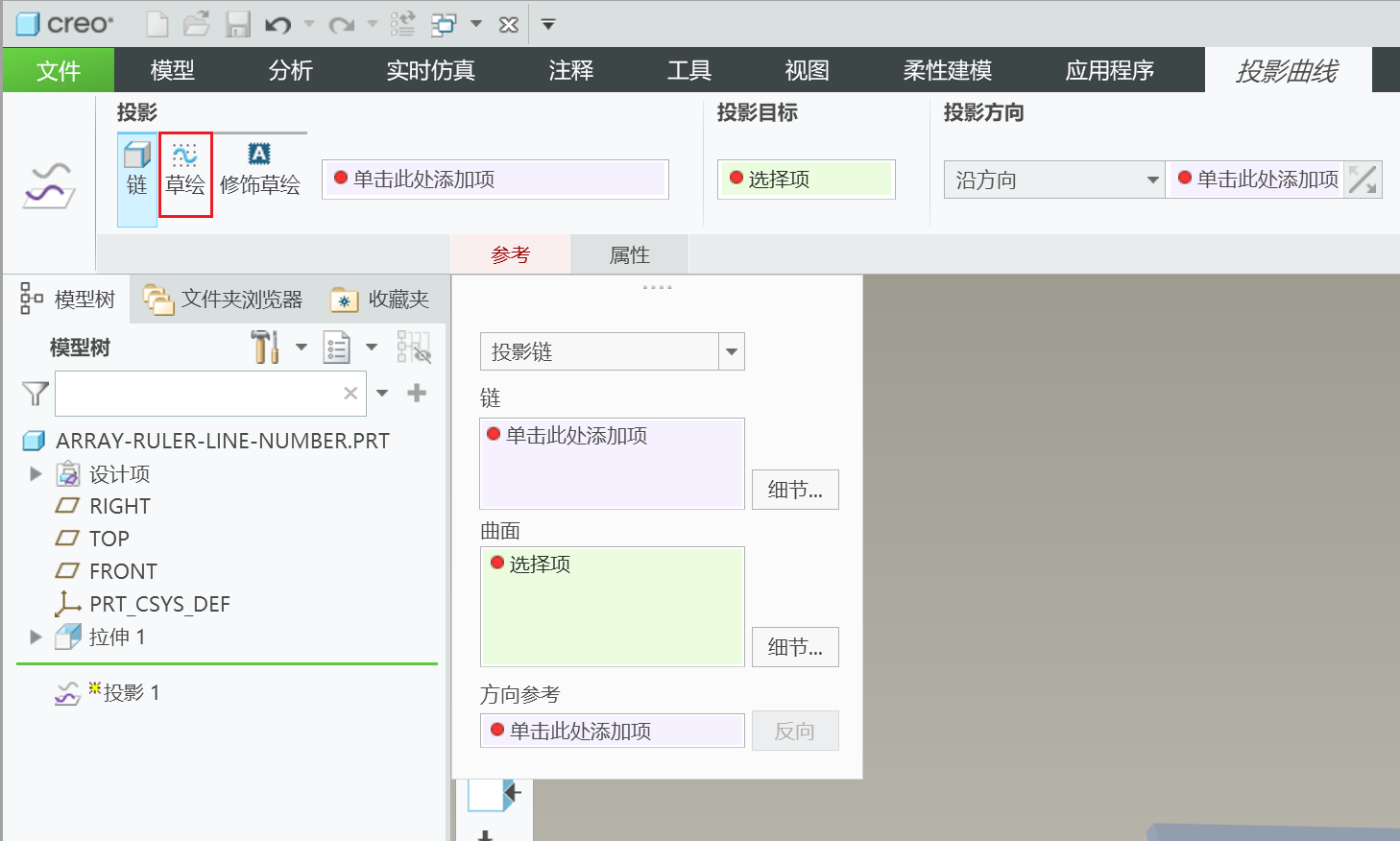
Task: Open the undo history dropdown arrow
Action: click(x=309, y=24)
